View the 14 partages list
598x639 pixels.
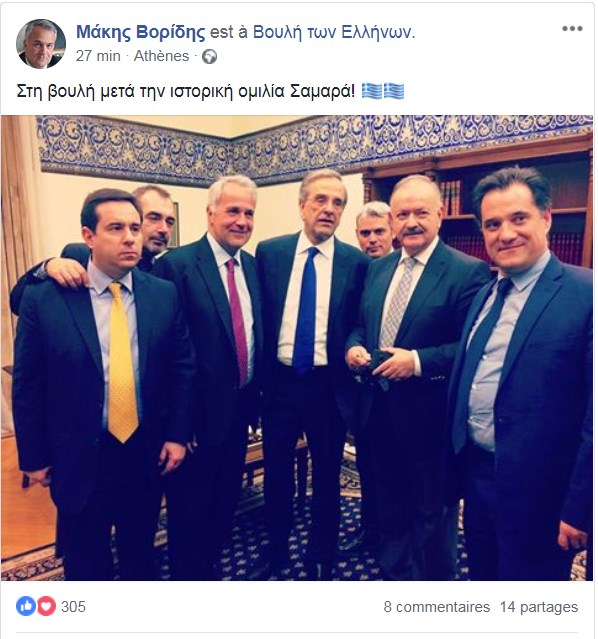(x=539, y=607)
